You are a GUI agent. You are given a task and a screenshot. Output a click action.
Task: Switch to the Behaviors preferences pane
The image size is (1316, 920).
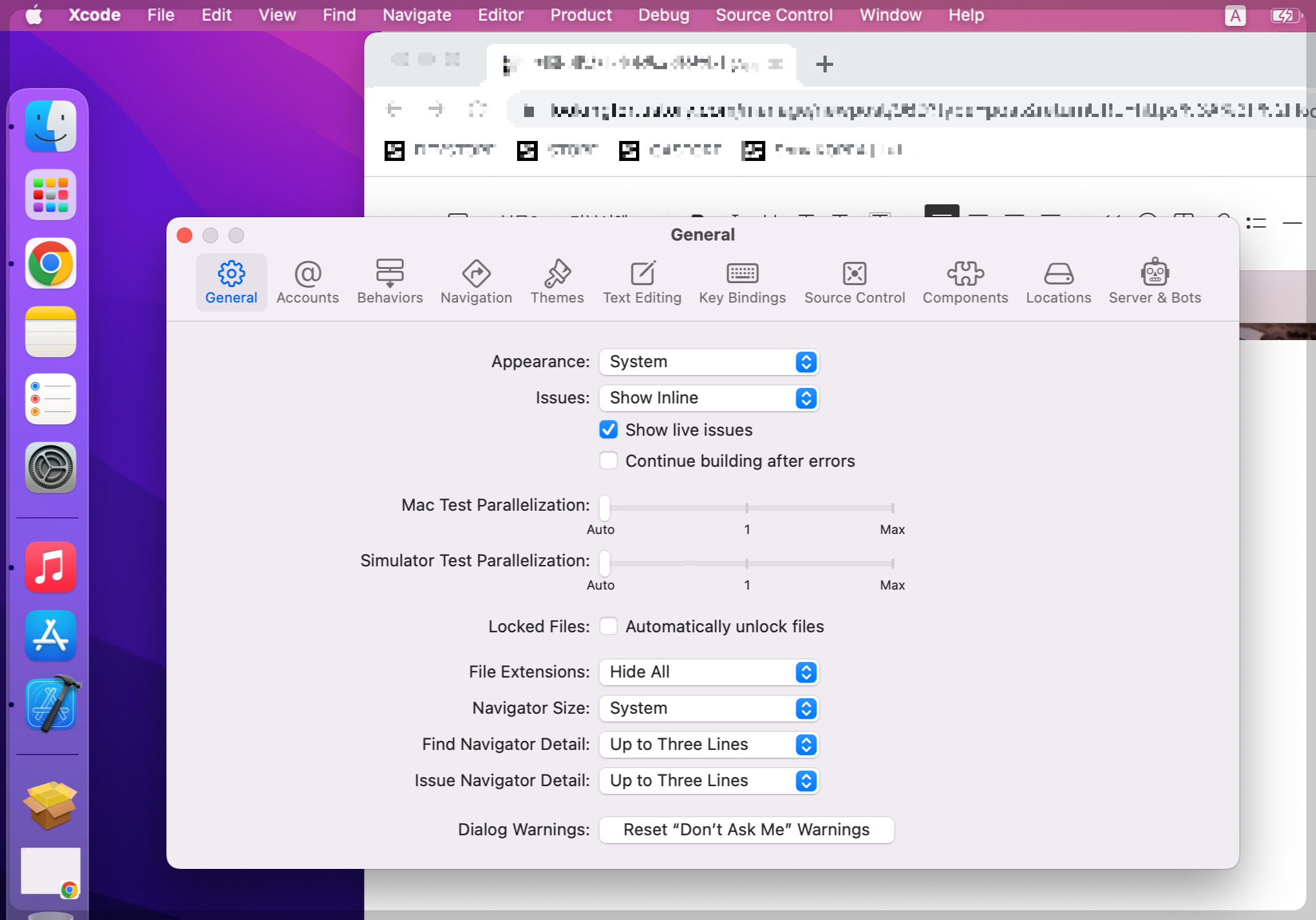click(390, 283)
